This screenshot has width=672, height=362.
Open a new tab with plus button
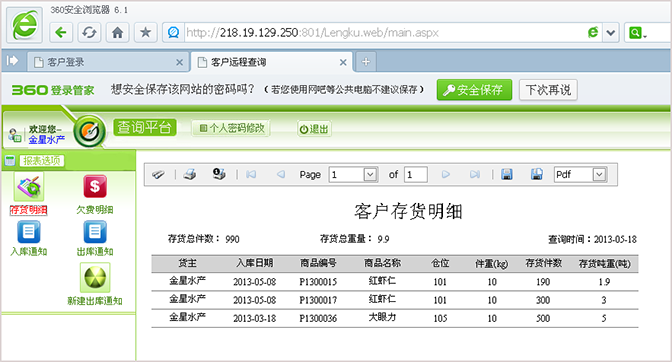click(x=366, y=62)
